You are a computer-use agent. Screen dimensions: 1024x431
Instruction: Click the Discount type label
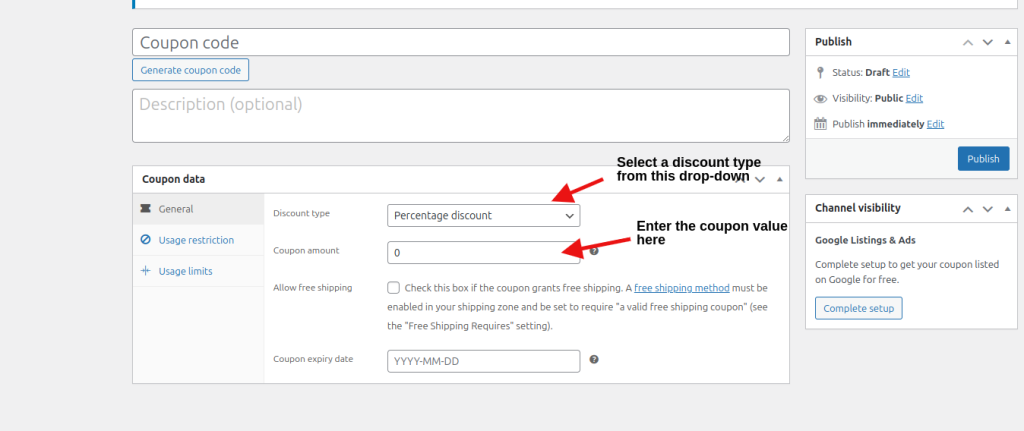click(x=301, y=214)
